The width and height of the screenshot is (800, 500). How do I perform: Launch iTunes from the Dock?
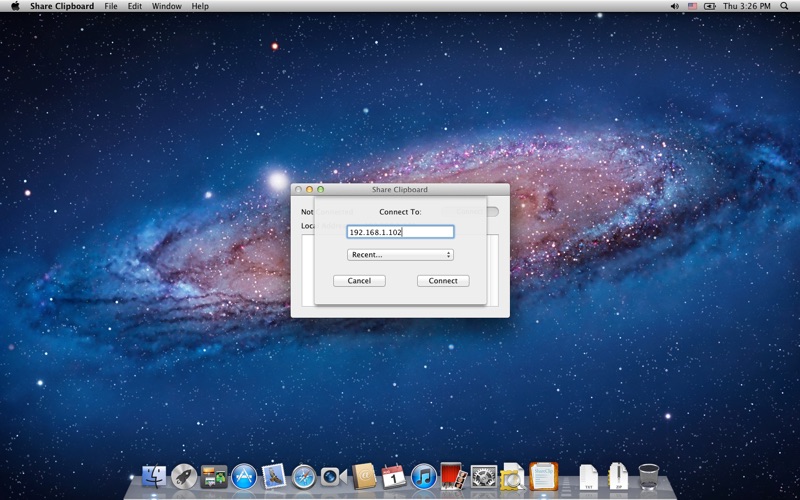[423, 477]
